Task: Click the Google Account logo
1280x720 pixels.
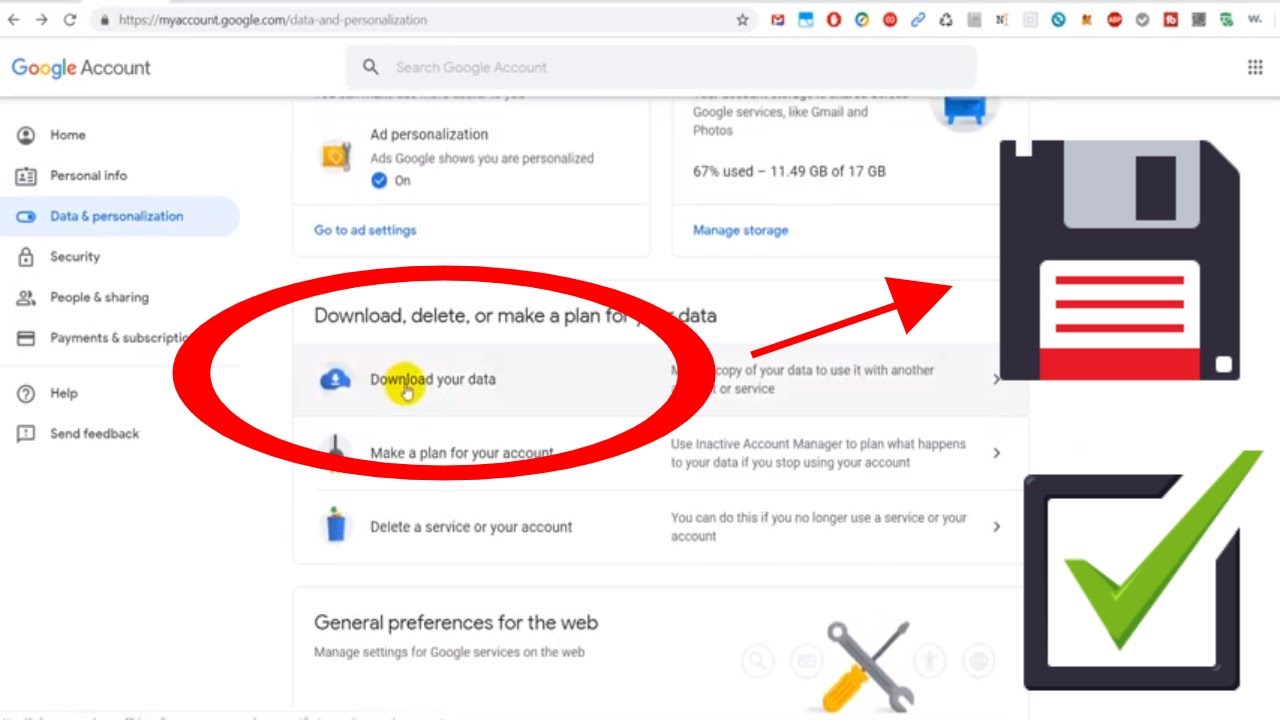Action: [x=81, y=67]
